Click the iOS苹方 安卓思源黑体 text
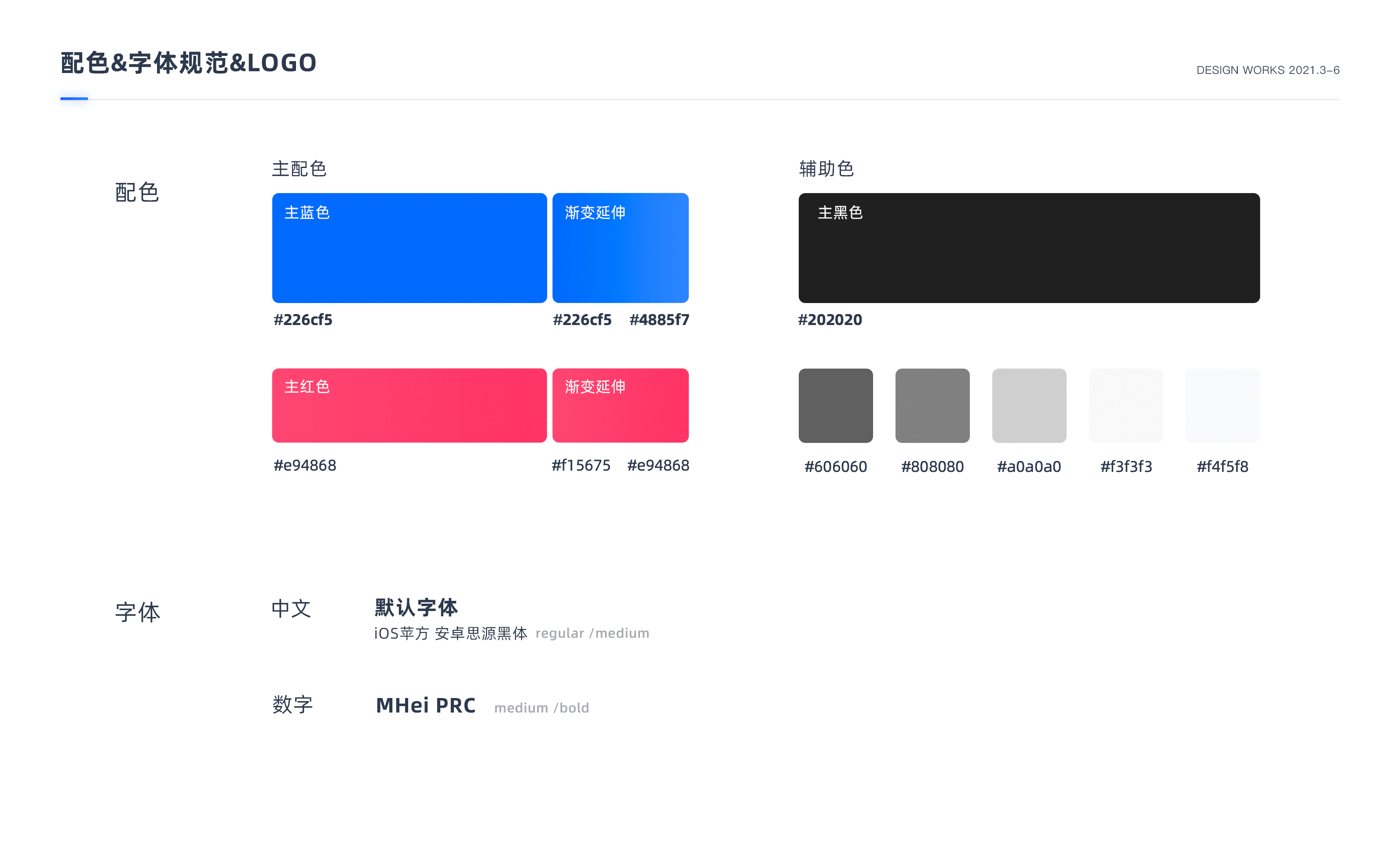Viewport: 1400px width, 848px height. 450,633
